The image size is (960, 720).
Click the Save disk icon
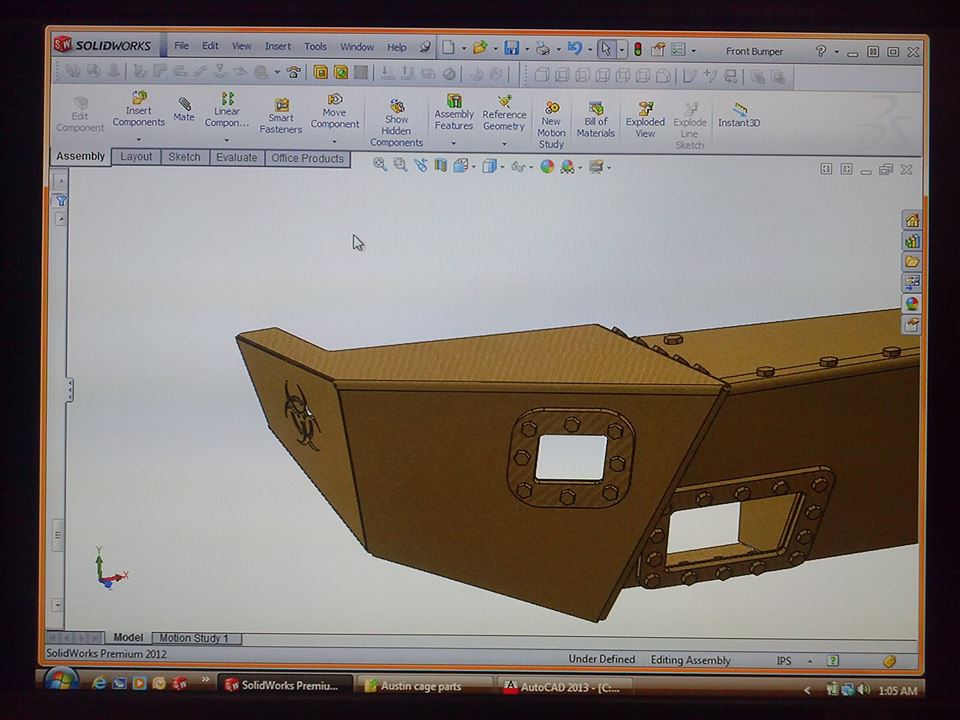click(512, 48)
